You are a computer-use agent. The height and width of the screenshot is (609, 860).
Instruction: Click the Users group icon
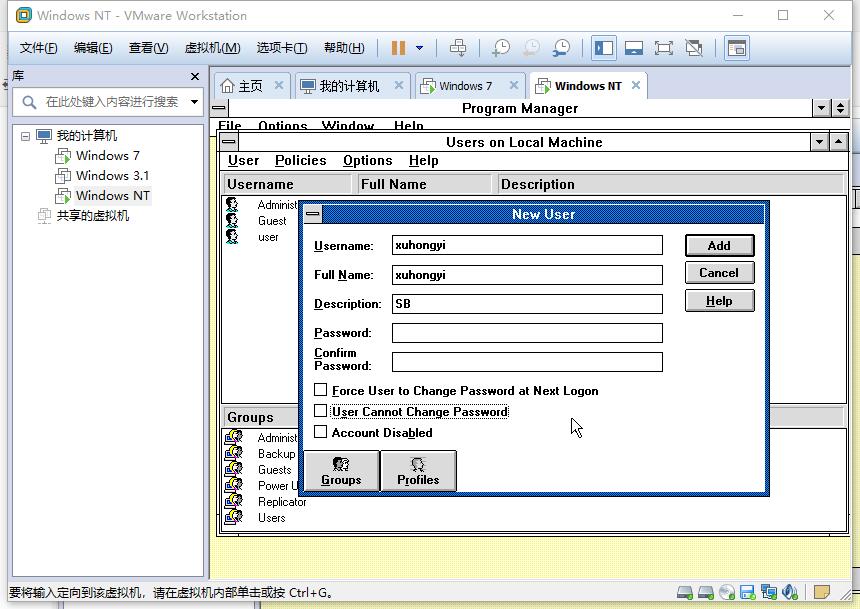coord(234,517)
